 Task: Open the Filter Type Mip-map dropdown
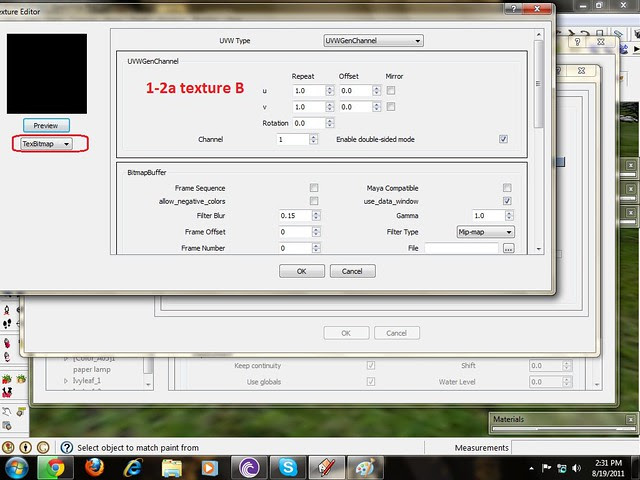click(485, 232)
